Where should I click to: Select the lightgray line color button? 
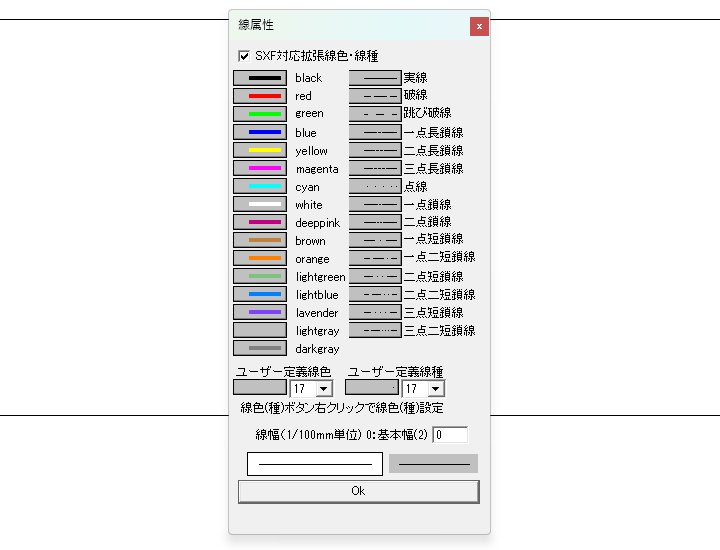tap(260, 330)
